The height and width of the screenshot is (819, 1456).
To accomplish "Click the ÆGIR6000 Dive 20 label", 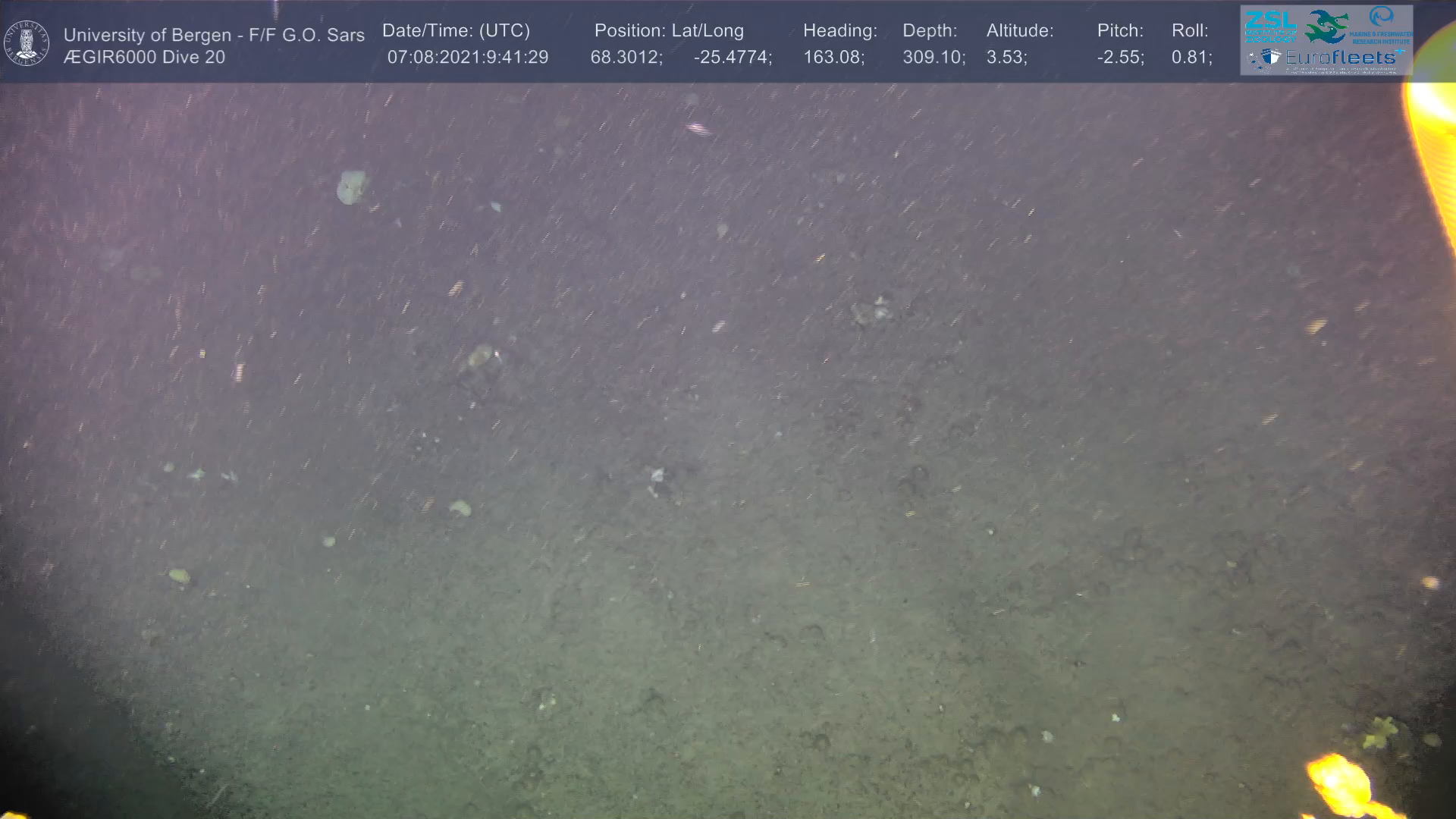I will point(144,58).
